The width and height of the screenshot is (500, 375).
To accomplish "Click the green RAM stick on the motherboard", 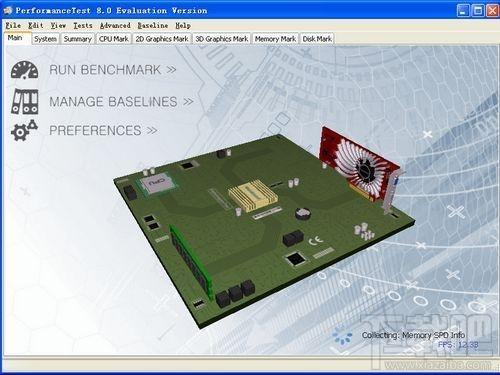I will point(191,262).
